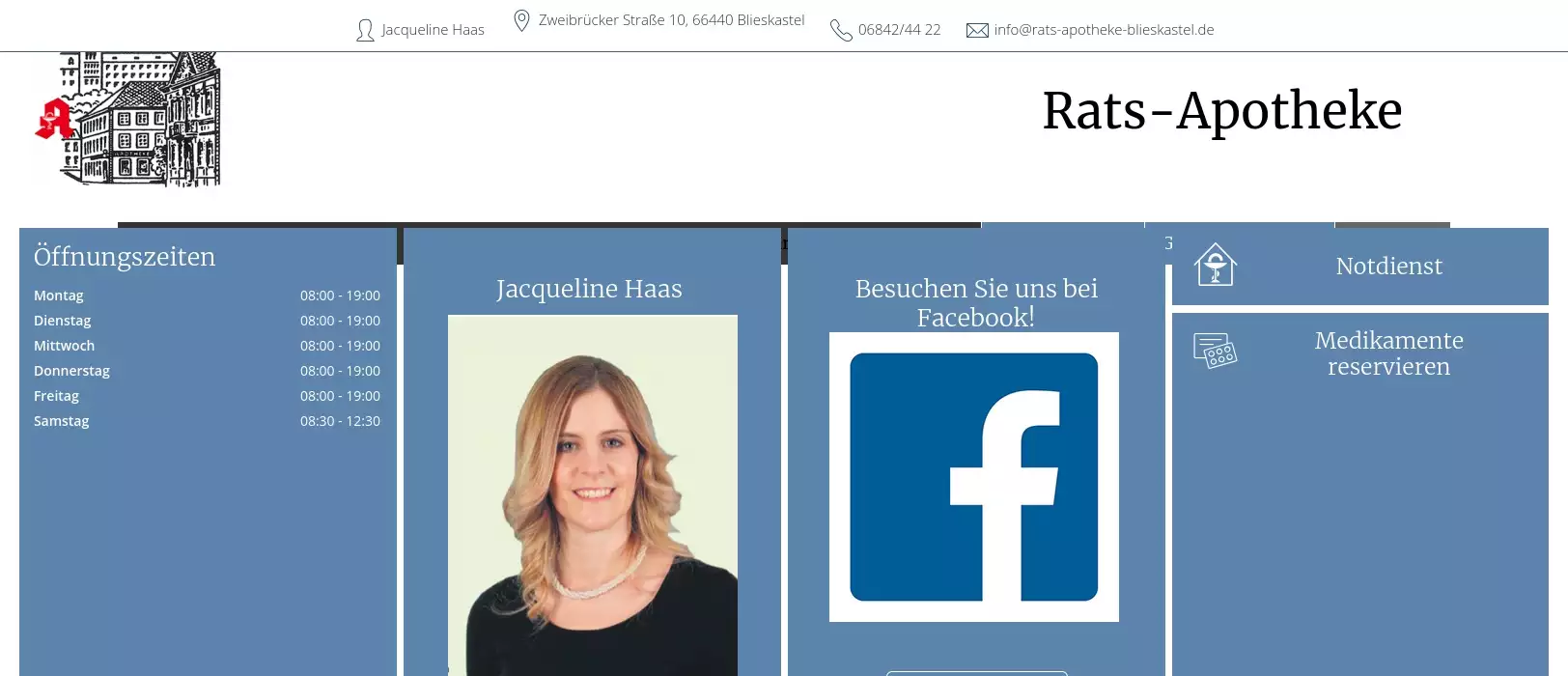
Task: Open the Notdienst pharmacy house icon
Action: [1215, 265]
